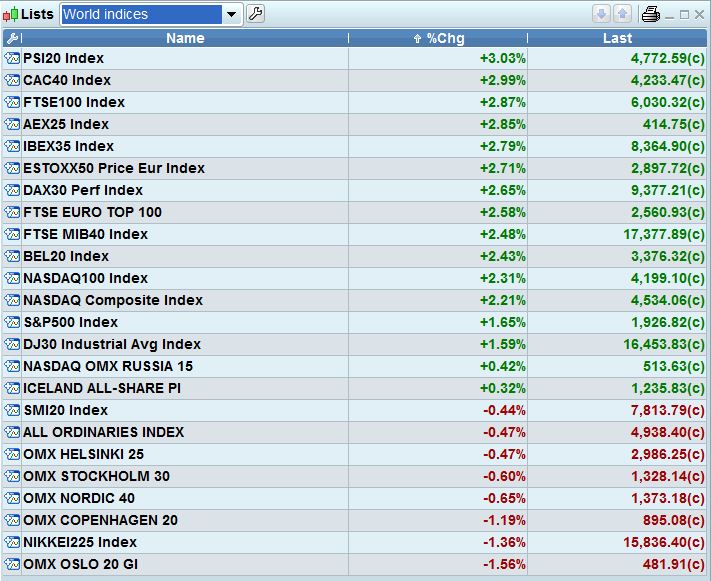The image size is (711, 581).
Task: Click the 16,453.83(c) last value
Action: [x=664, y=344]
